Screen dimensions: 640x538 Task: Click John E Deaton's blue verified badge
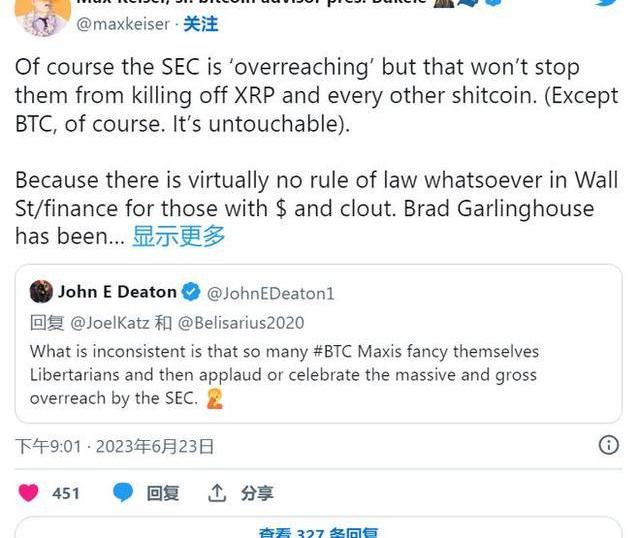pos(192,293)
